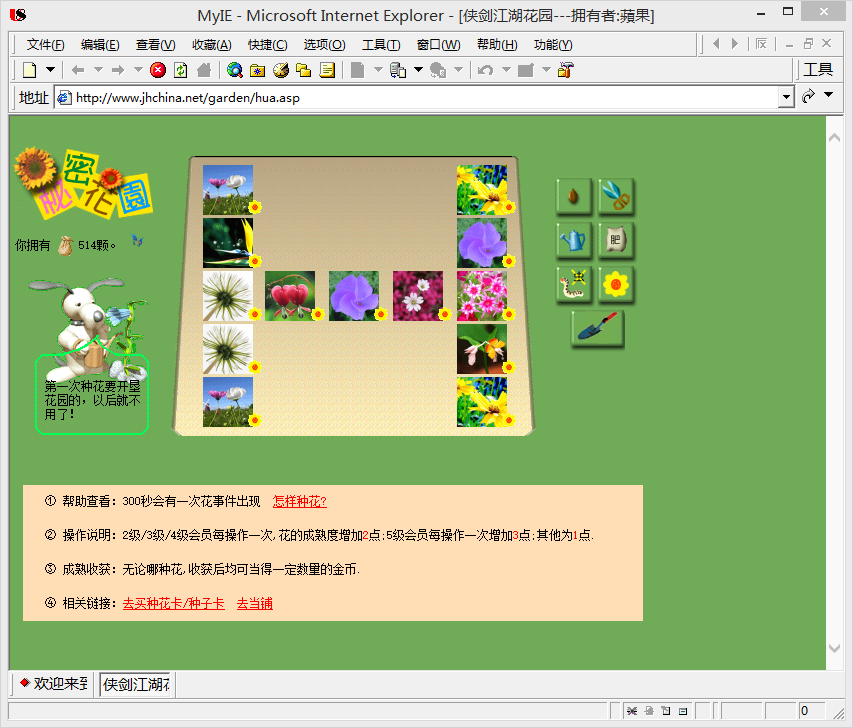Switch to the 侠剑江湖花 tab
The width and height of the screenshot is (853, 728).
tap(136, 684)
